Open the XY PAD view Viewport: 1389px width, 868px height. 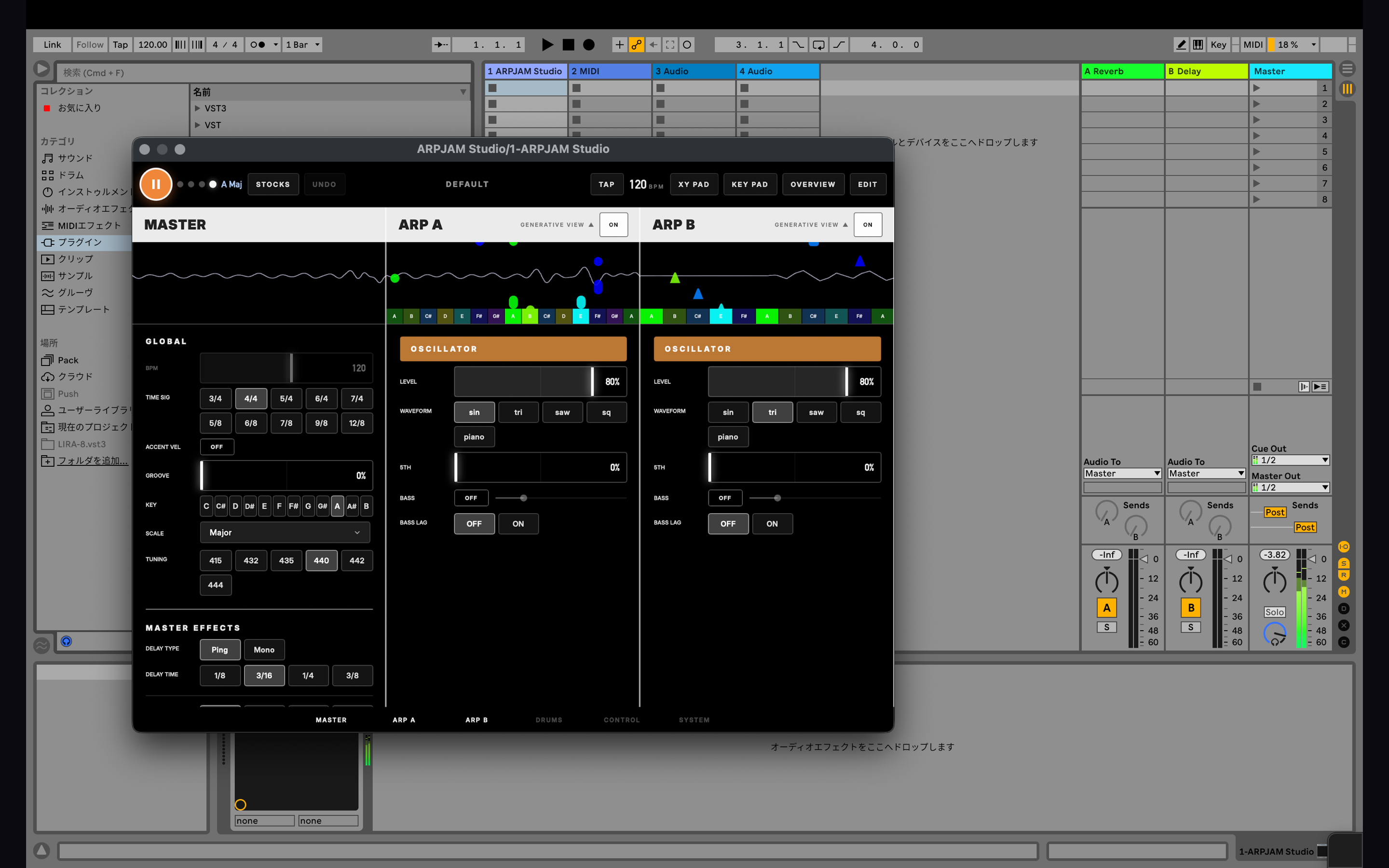(694, 184)
